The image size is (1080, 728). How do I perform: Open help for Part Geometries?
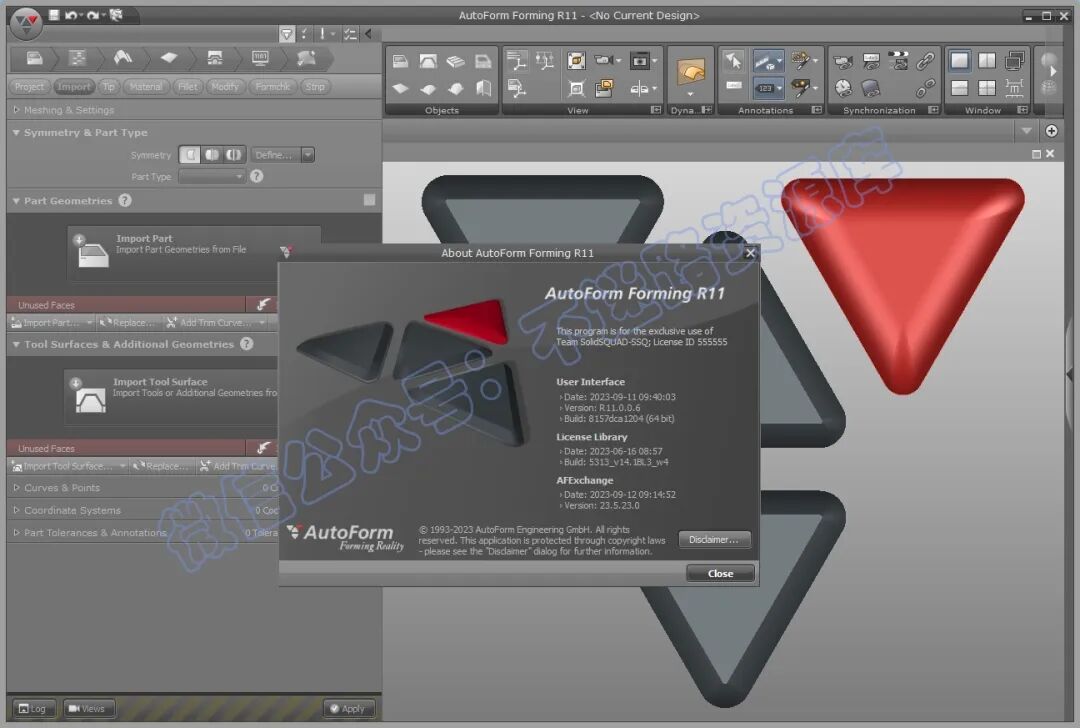[125, 200]
